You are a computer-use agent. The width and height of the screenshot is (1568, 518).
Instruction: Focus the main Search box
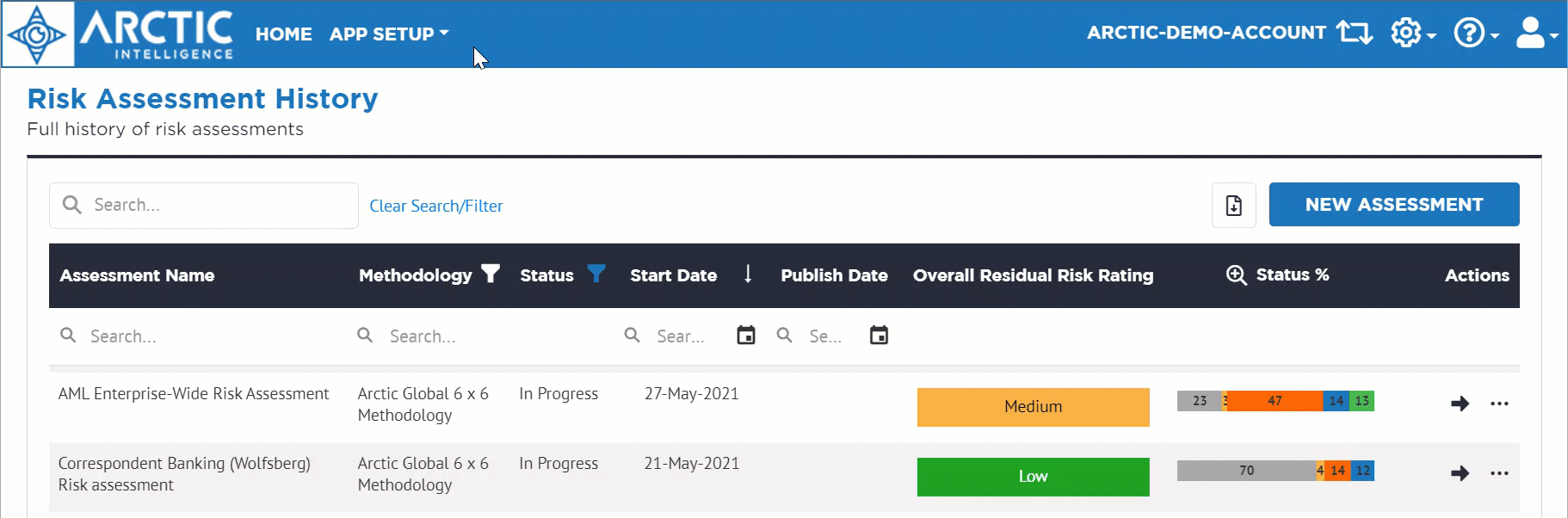pos(204,206)
